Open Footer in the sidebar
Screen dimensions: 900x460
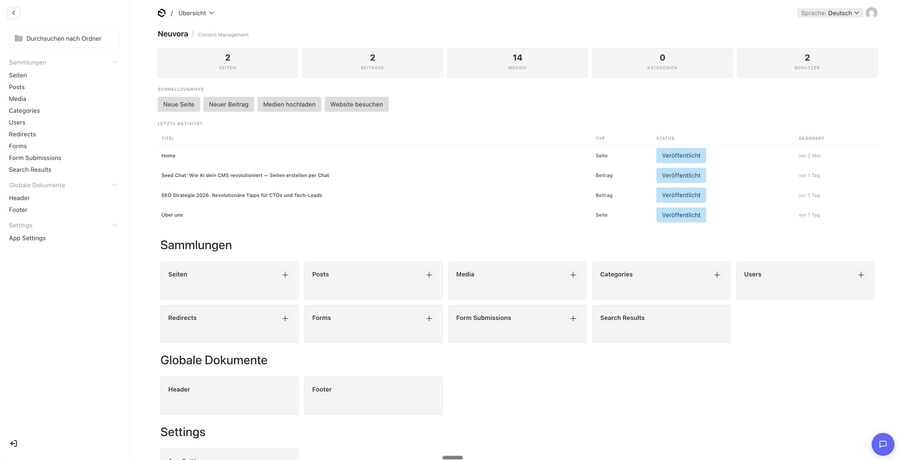pyautogui.click(x=18, y=210)
